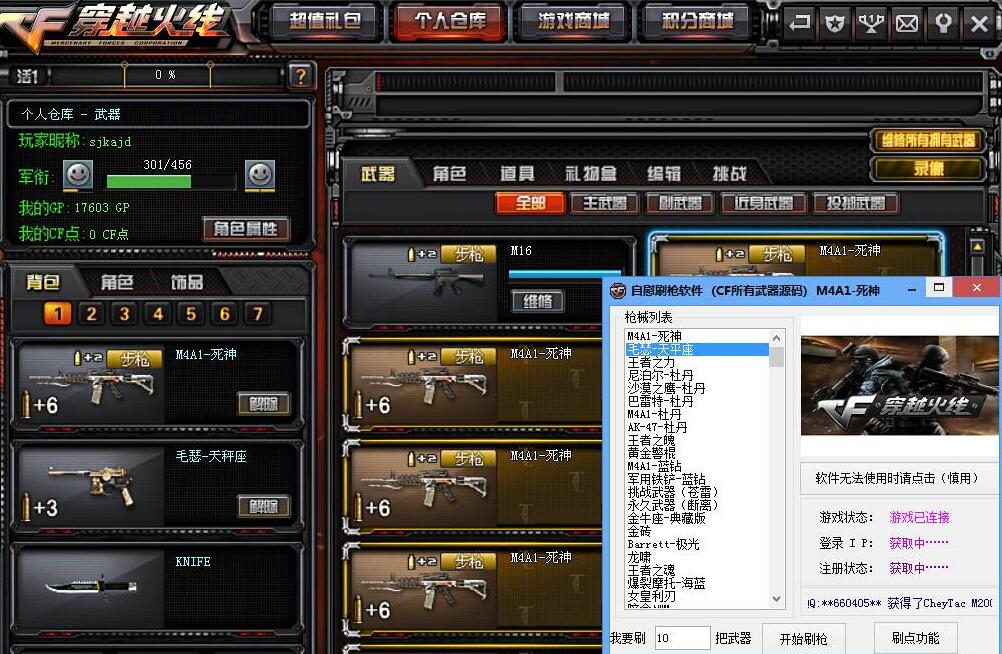Click the CF logo in the top-left
This screenshot has width=1002, height=654.
(x=115, y=26)
